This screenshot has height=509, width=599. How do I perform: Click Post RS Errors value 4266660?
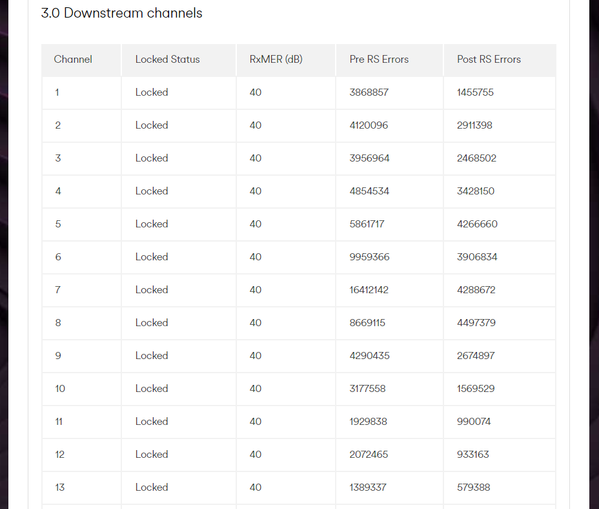[477, 224]
